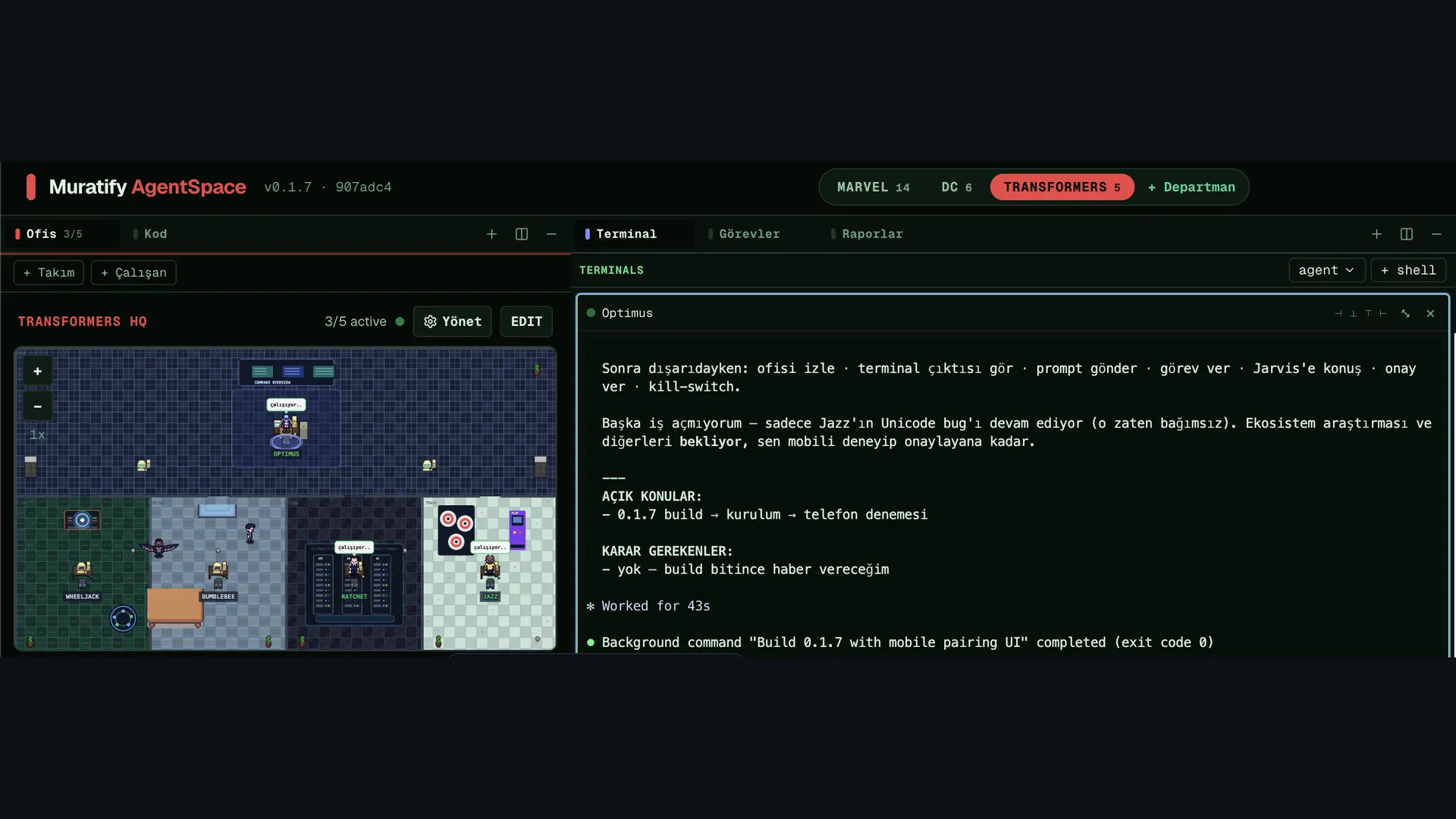The height and width of the screenshot is (819, 1456).
Task: Click the purple arcade machine in Jazz's room
Action: (x=517, y=529)
